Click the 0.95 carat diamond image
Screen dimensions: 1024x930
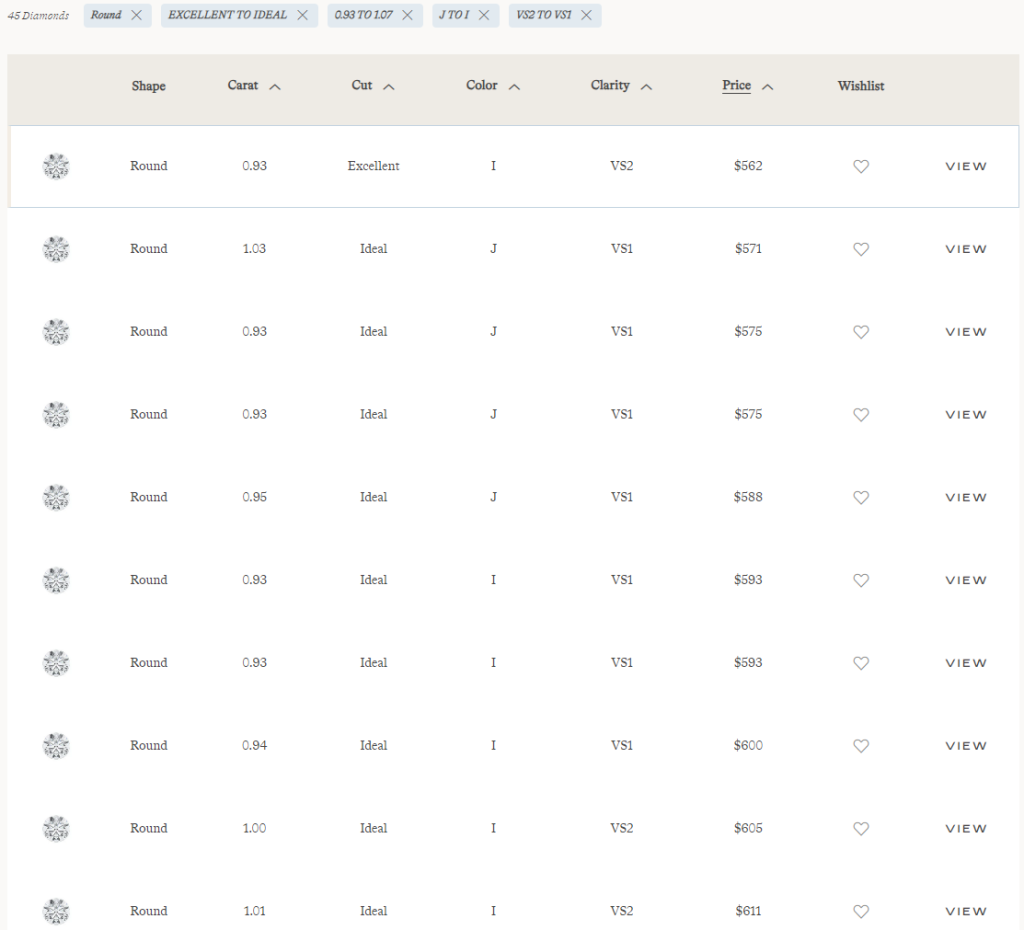(57, 497)
